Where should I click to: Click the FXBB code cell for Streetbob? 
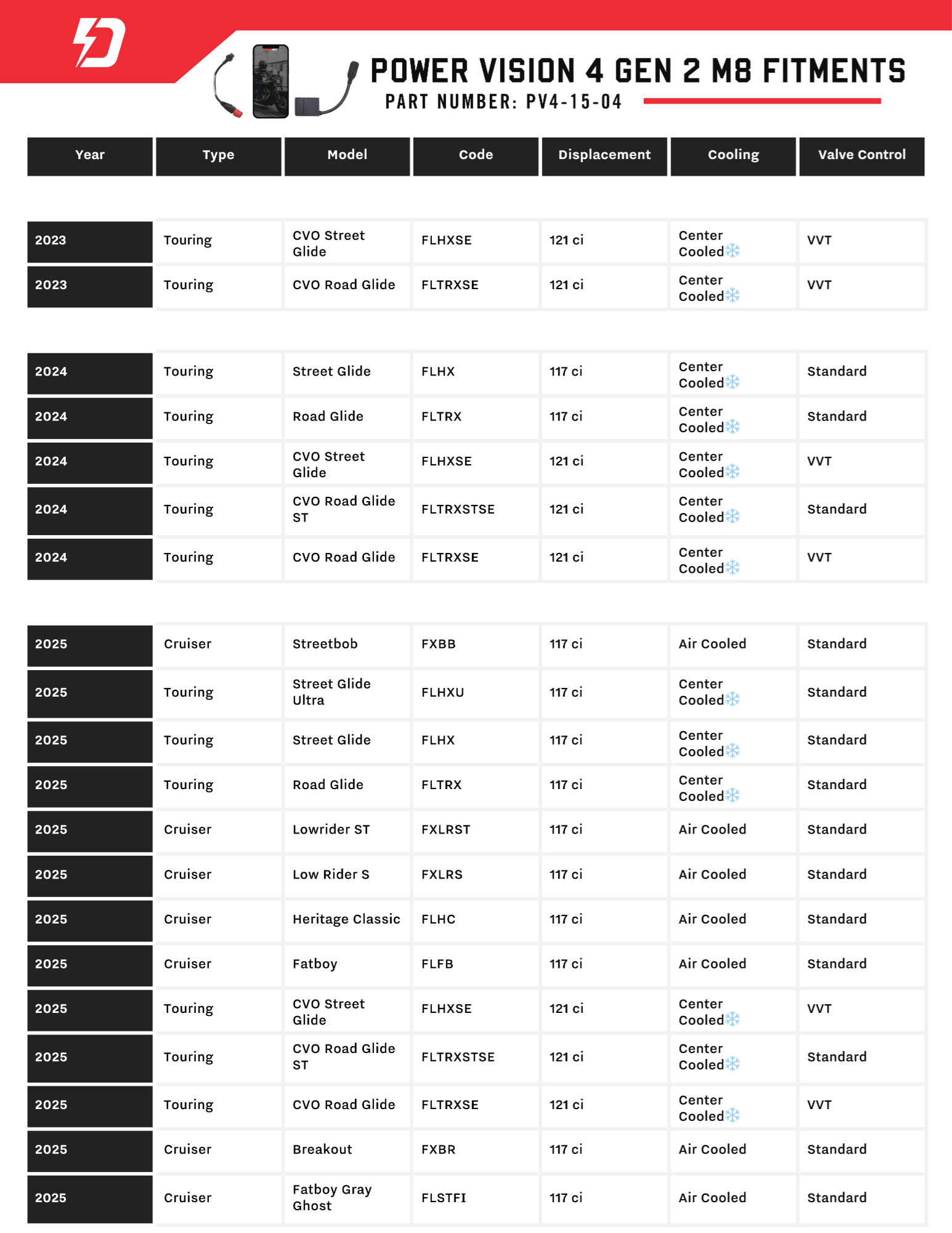click(x=439, y=644)
